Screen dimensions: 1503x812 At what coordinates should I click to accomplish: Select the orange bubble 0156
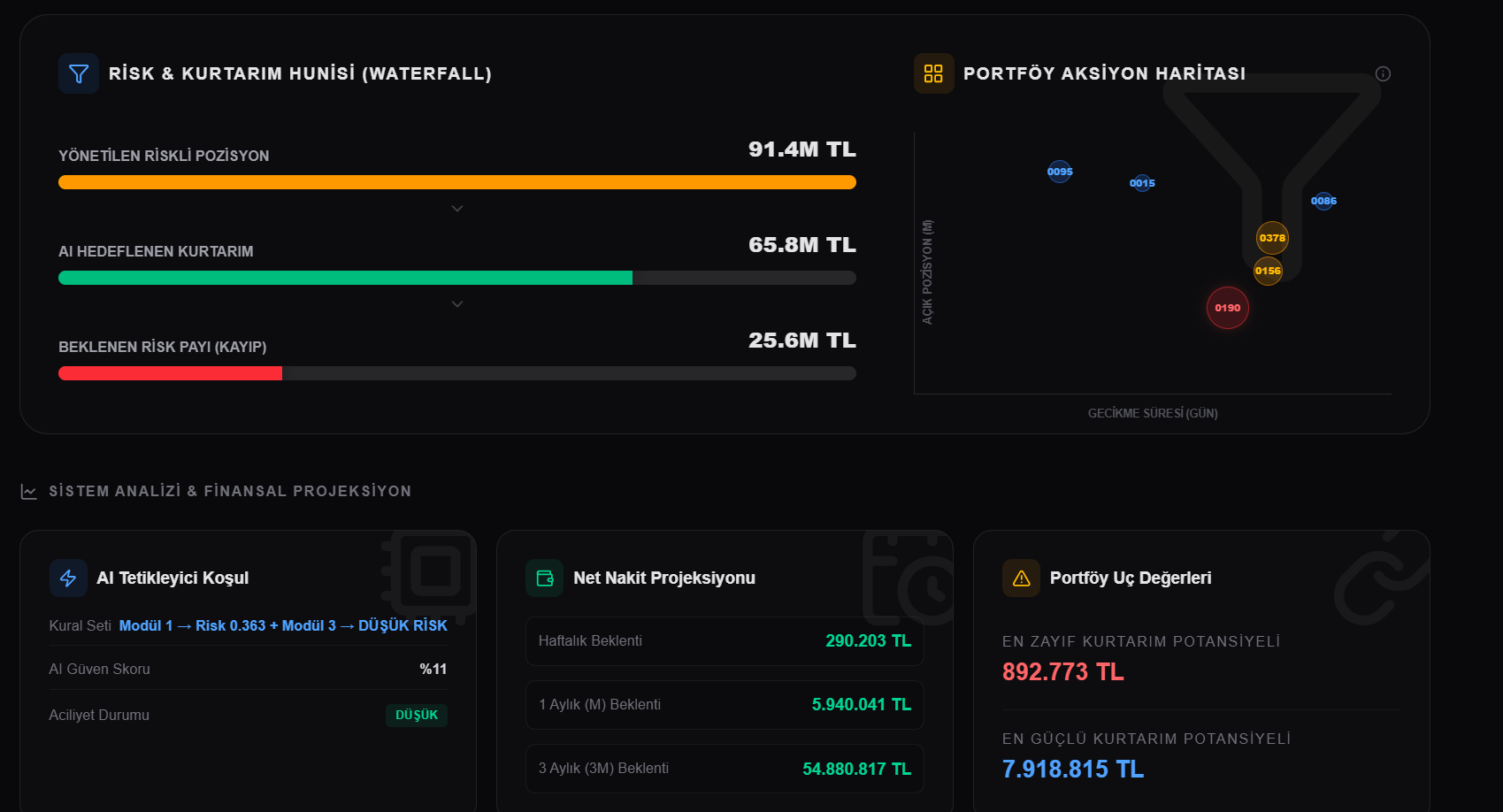tap(1268, 271)
